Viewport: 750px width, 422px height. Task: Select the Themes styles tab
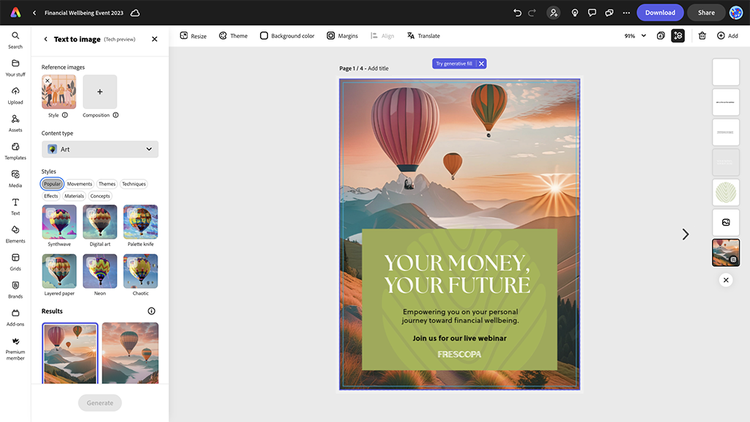(x=107, y=184)
